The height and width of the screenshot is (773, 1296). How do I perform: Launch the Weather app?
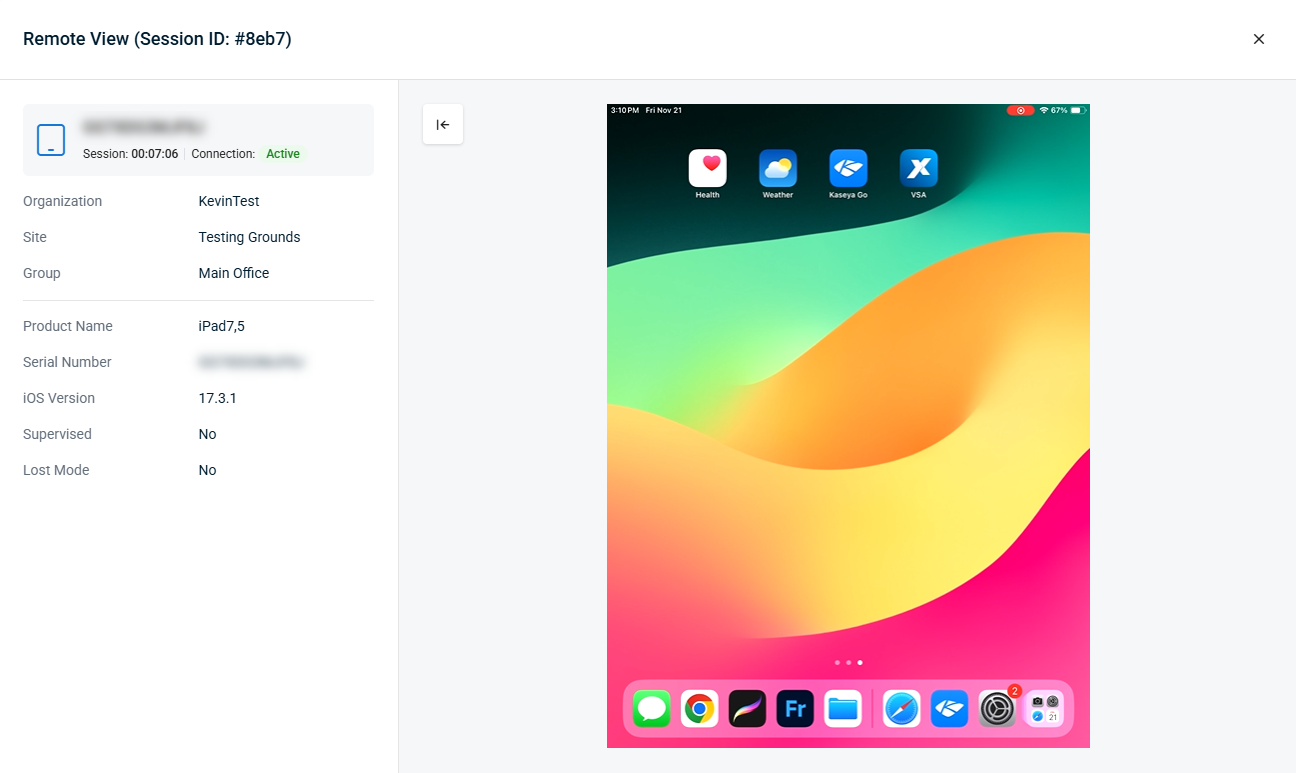777,168
